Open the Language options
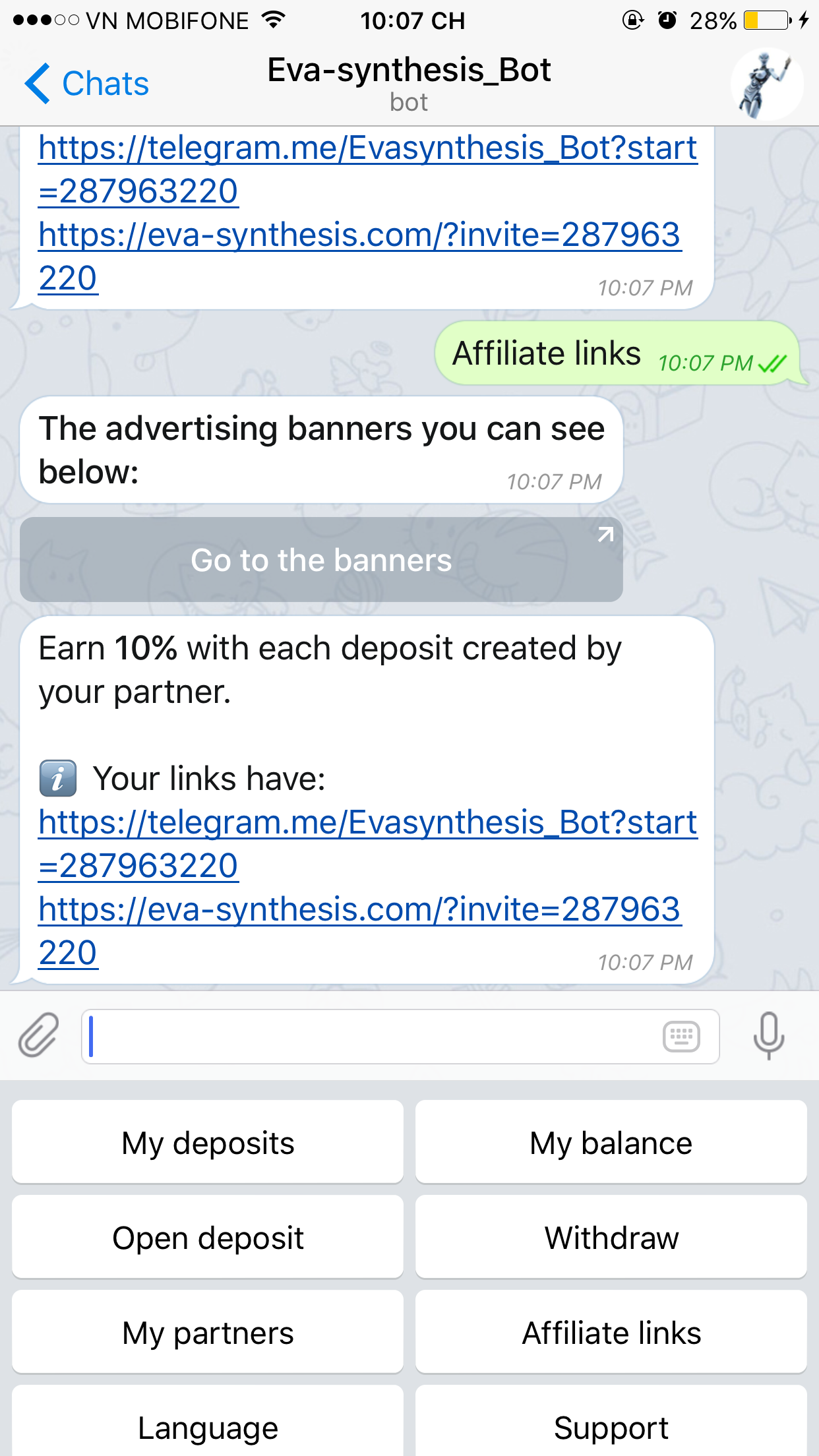Image resolution: width=819 pixels, height=1456 pixels. pyautogui.click(x=208, y=1424)
